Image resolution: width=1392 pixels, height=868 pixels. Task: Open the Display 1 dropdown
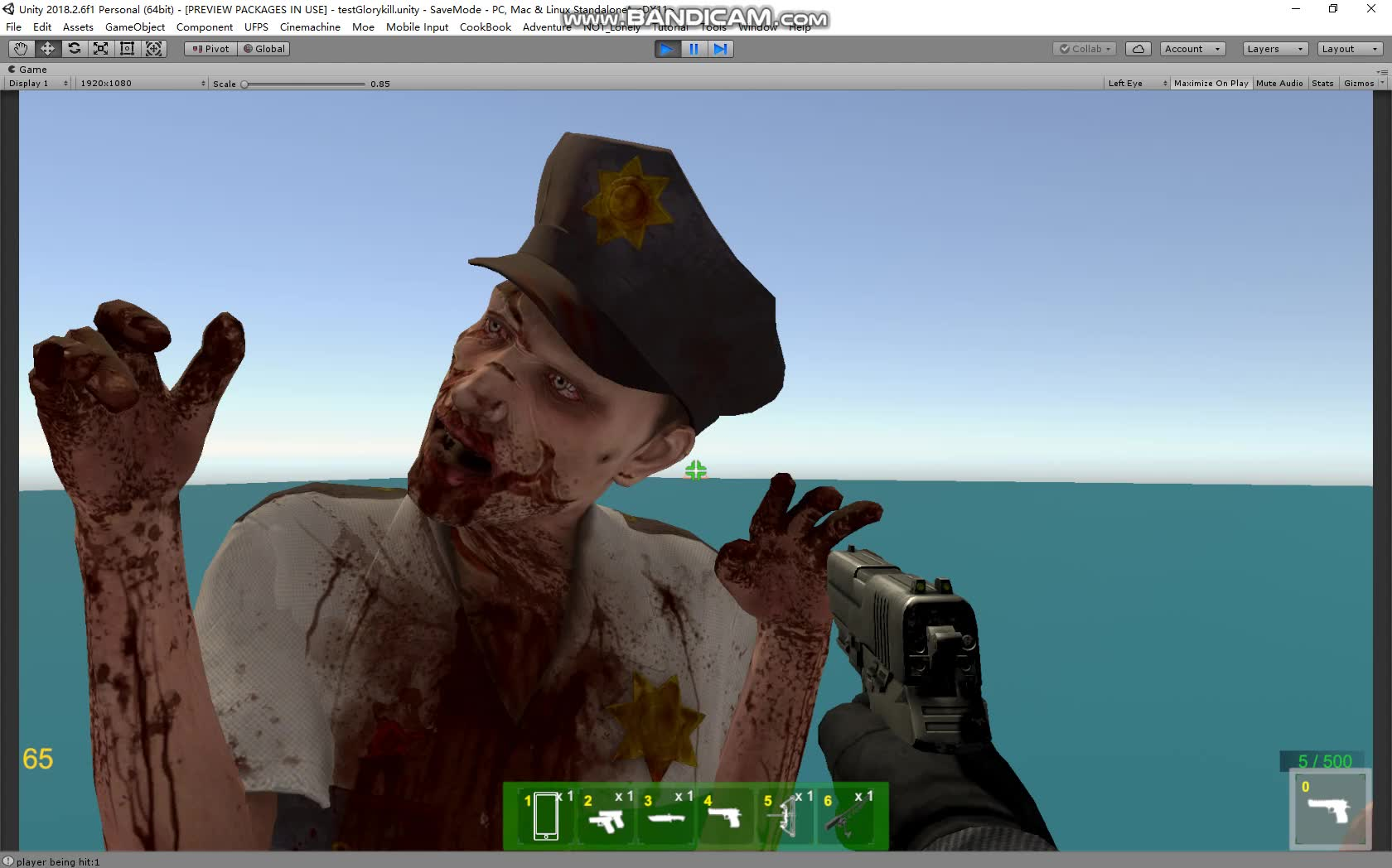point(38,83)
